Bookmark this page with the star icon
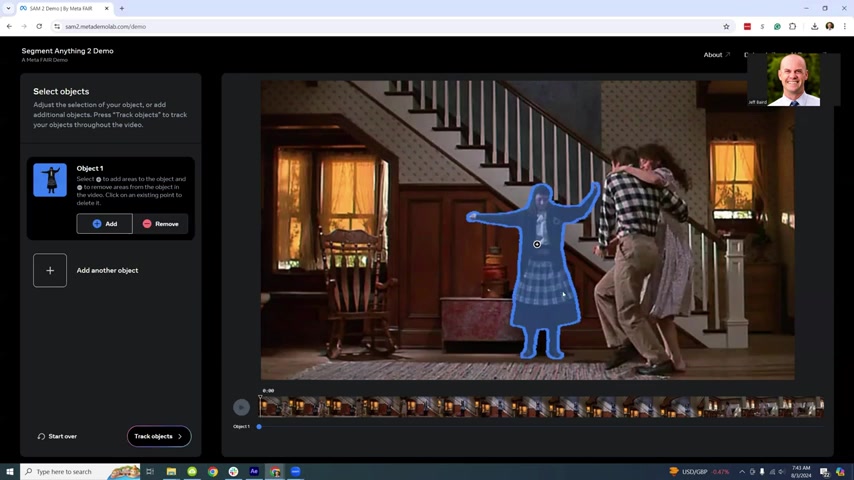854x480 pixels. point(726,26)
